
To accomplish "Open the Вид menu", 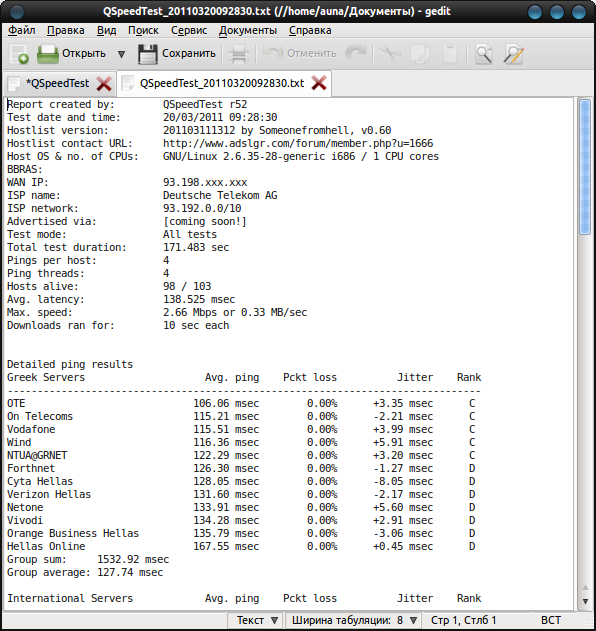I will (106, 30).
